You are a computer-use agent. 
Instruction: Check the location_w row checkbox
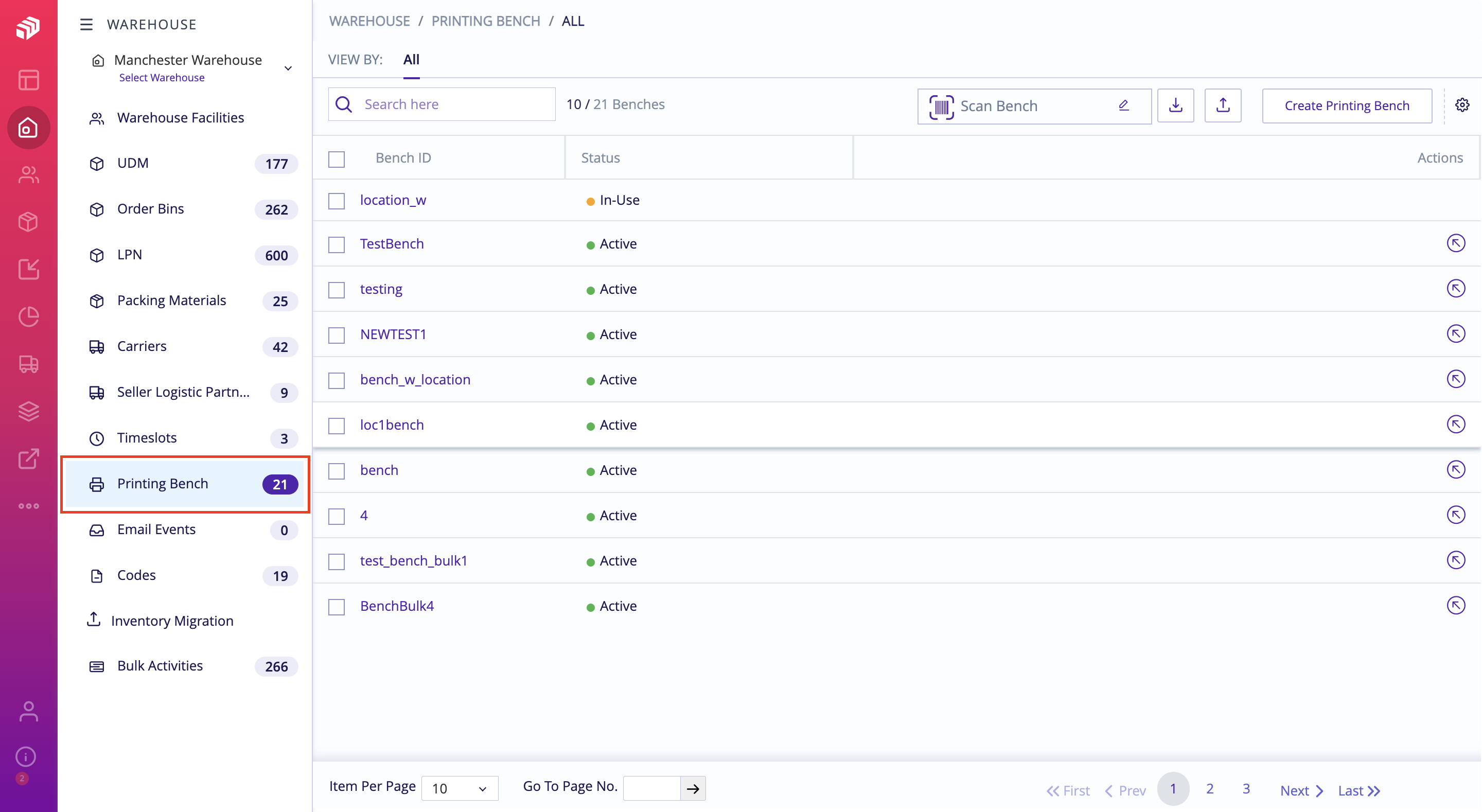(x=337, y=201)
